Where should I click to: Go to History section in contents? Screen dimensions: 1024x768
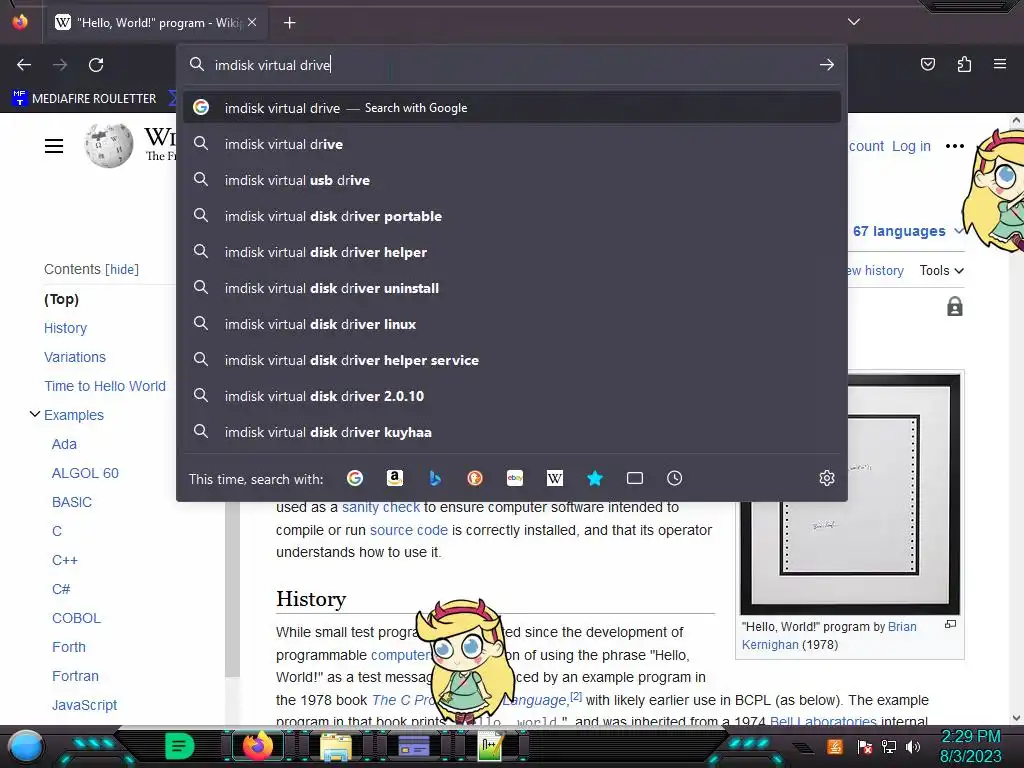click(65, 328)
